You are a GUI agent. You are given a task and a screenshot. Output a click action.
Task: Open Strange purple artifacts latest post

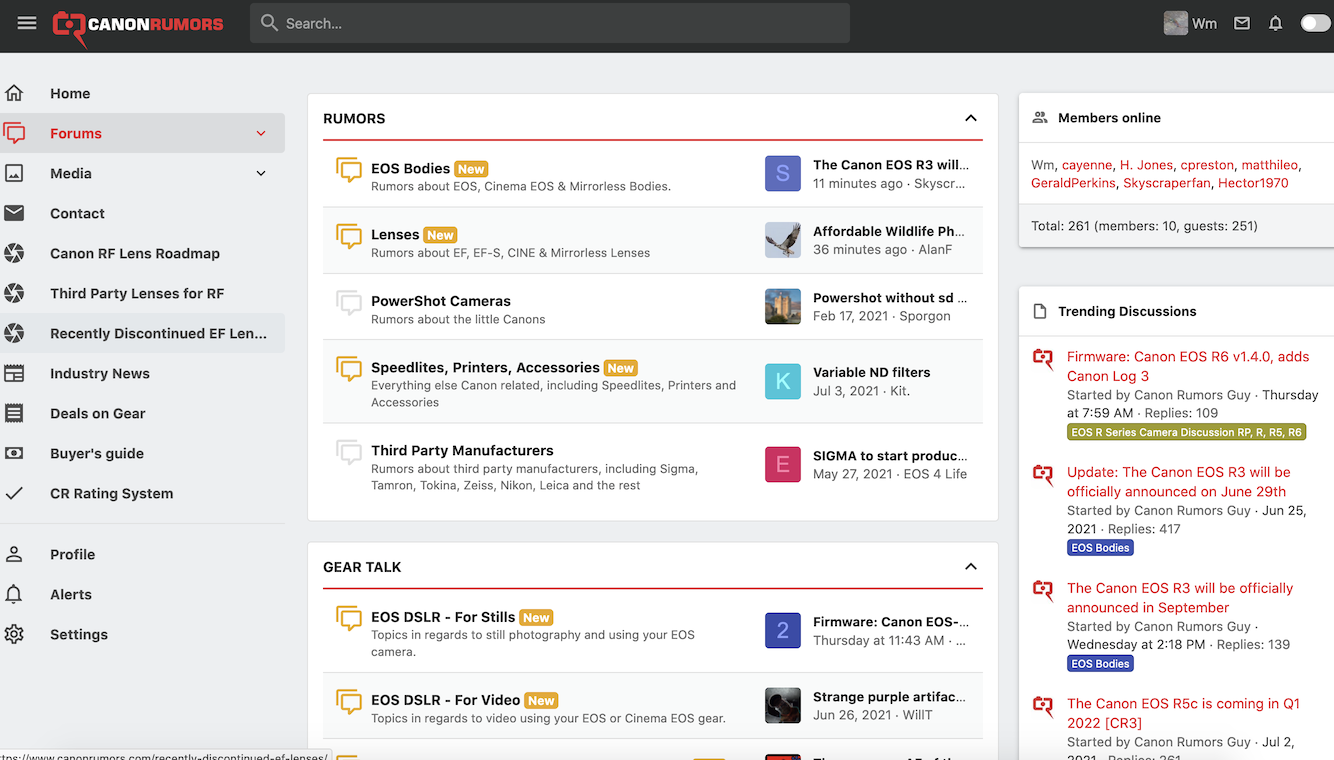(x=889, y=696)
